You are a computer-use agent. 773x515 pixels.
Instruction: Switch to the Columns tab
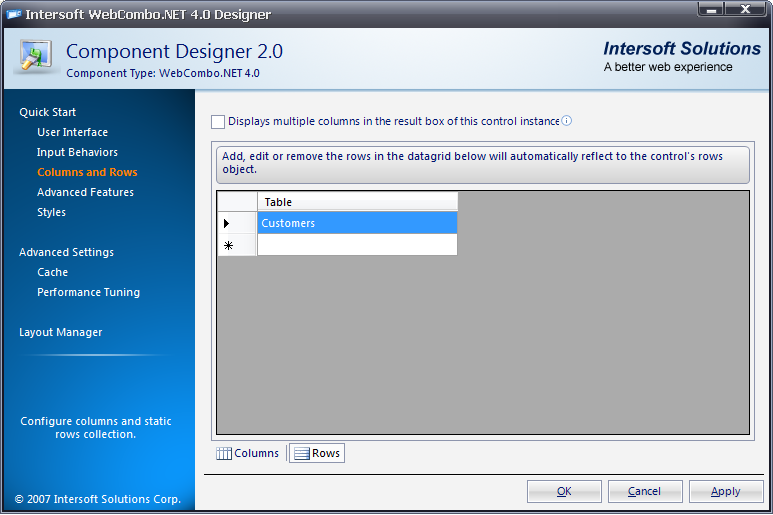(248, 453)
